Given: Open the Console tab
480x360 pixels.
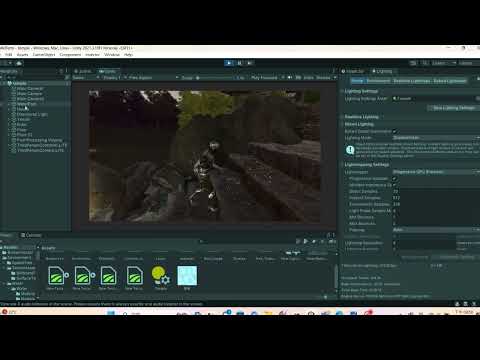Looking at the screenshot, I should [31, 235].
